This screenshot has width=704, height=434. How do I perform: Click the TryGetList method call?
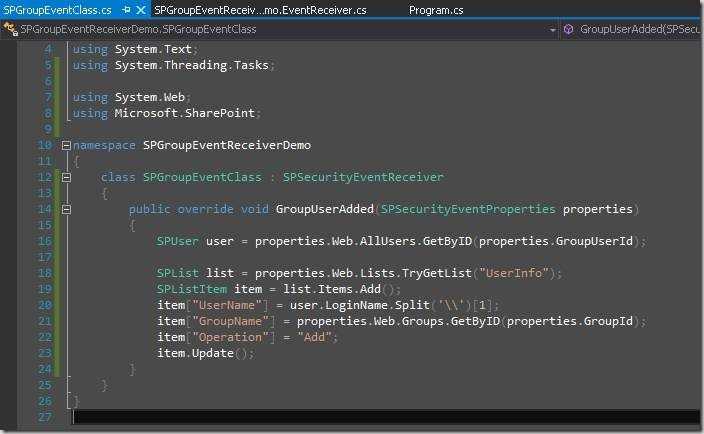pyautogui.click(x=436, y=273)
